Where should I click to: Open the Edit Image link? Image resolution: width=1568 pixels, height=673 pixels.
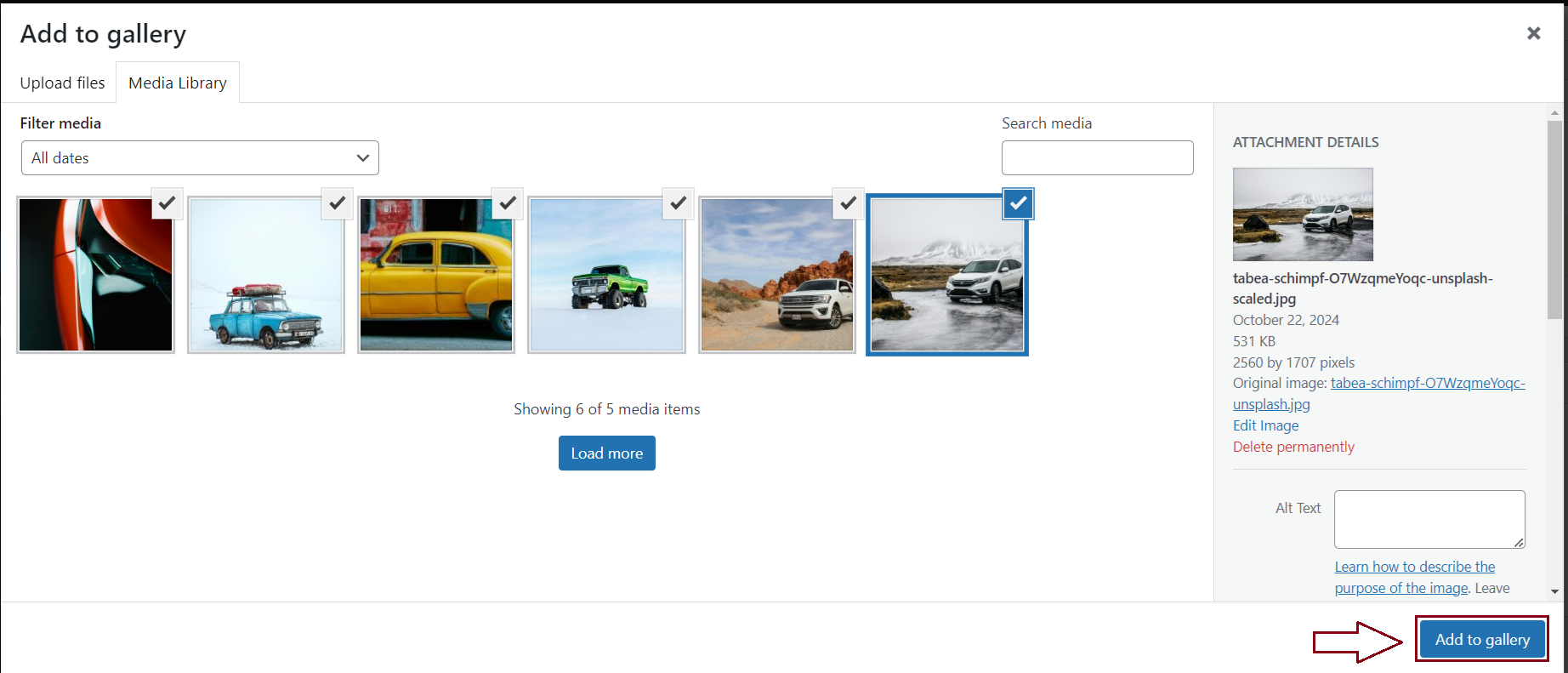click(1265, 425)
